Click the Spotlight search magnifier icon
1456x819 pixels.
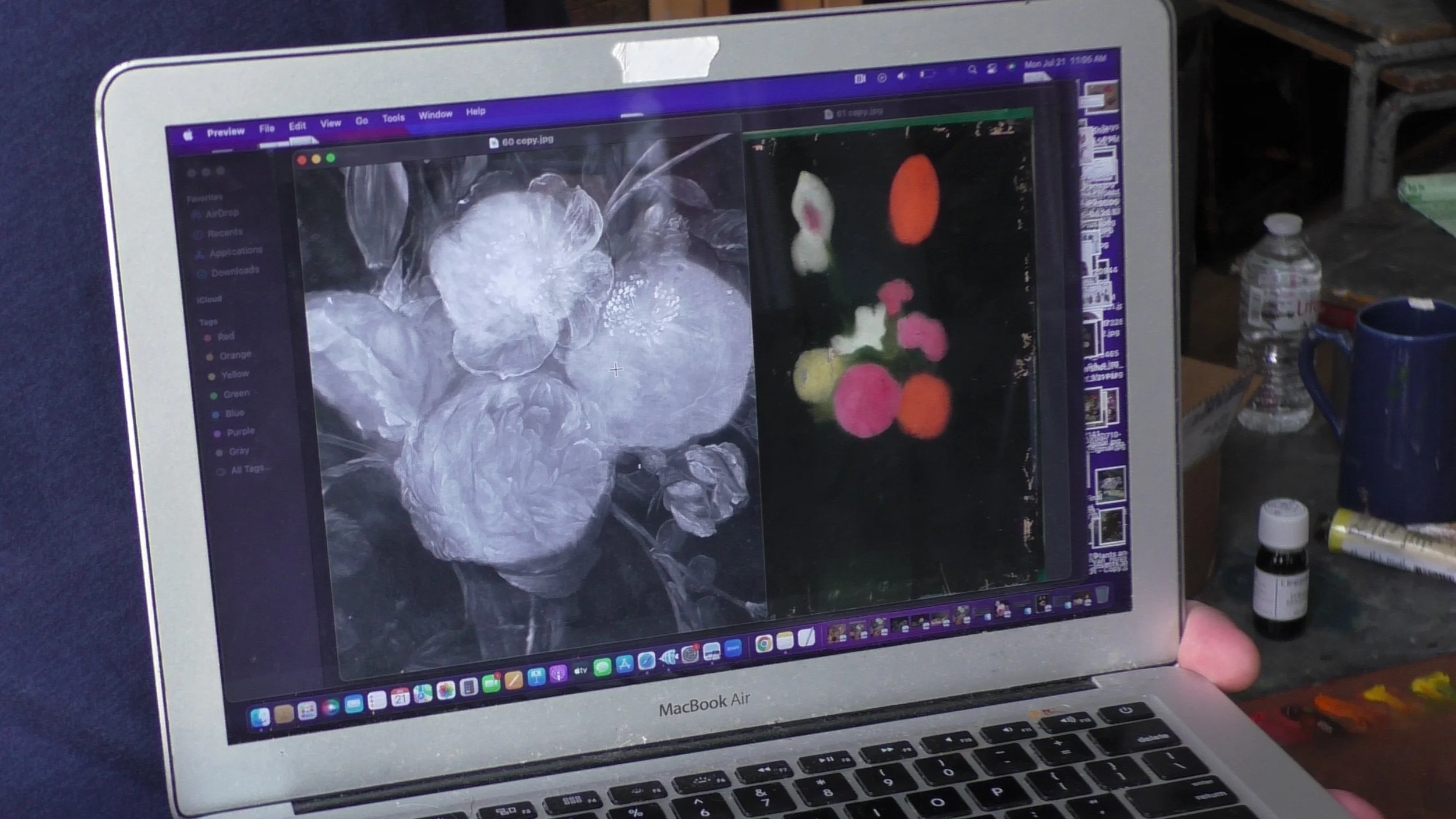(972, 70)
